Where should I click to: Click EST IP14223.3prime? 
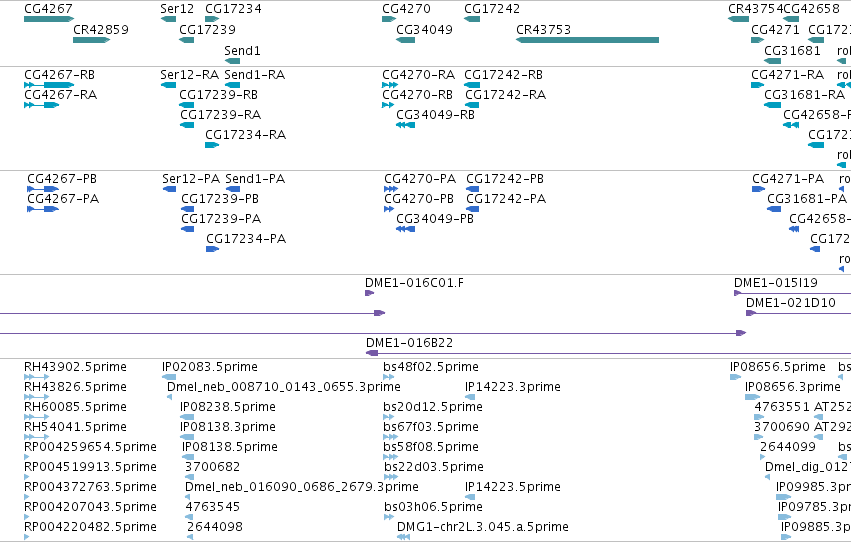[x=470, y=397]
